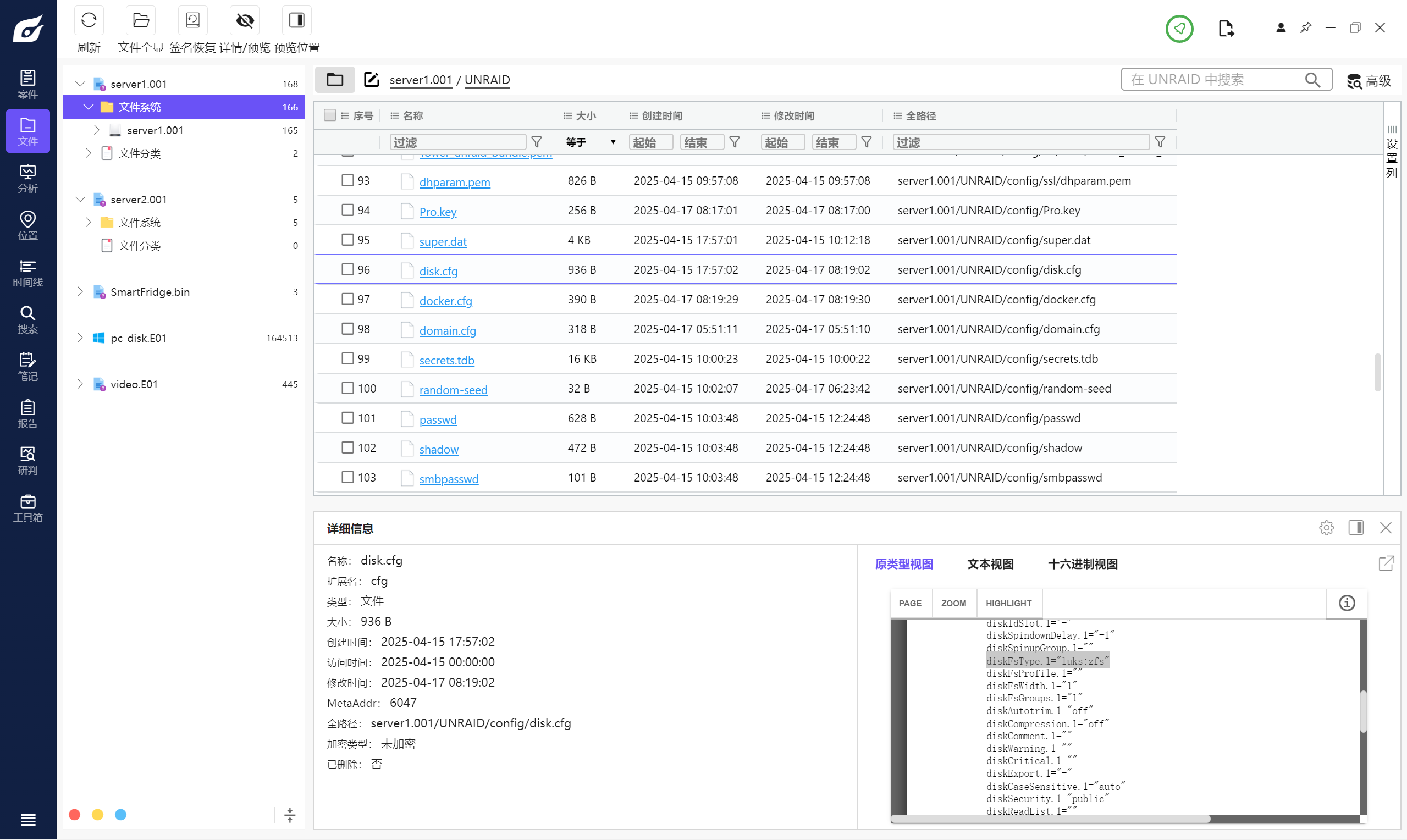Open the 时间线 sidebar section
This screenshot has height=840, width=1407.
pyautogui.click(x=27, y=272)
